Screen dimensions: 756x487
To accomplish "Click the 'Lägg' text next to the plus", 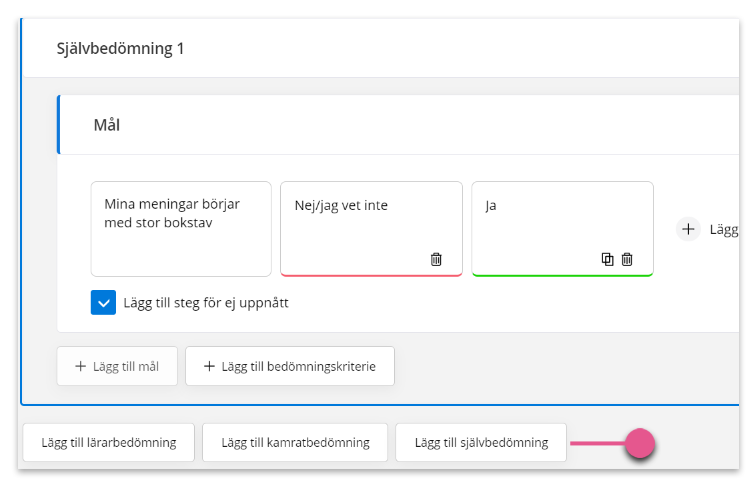I will coord(724,230).
